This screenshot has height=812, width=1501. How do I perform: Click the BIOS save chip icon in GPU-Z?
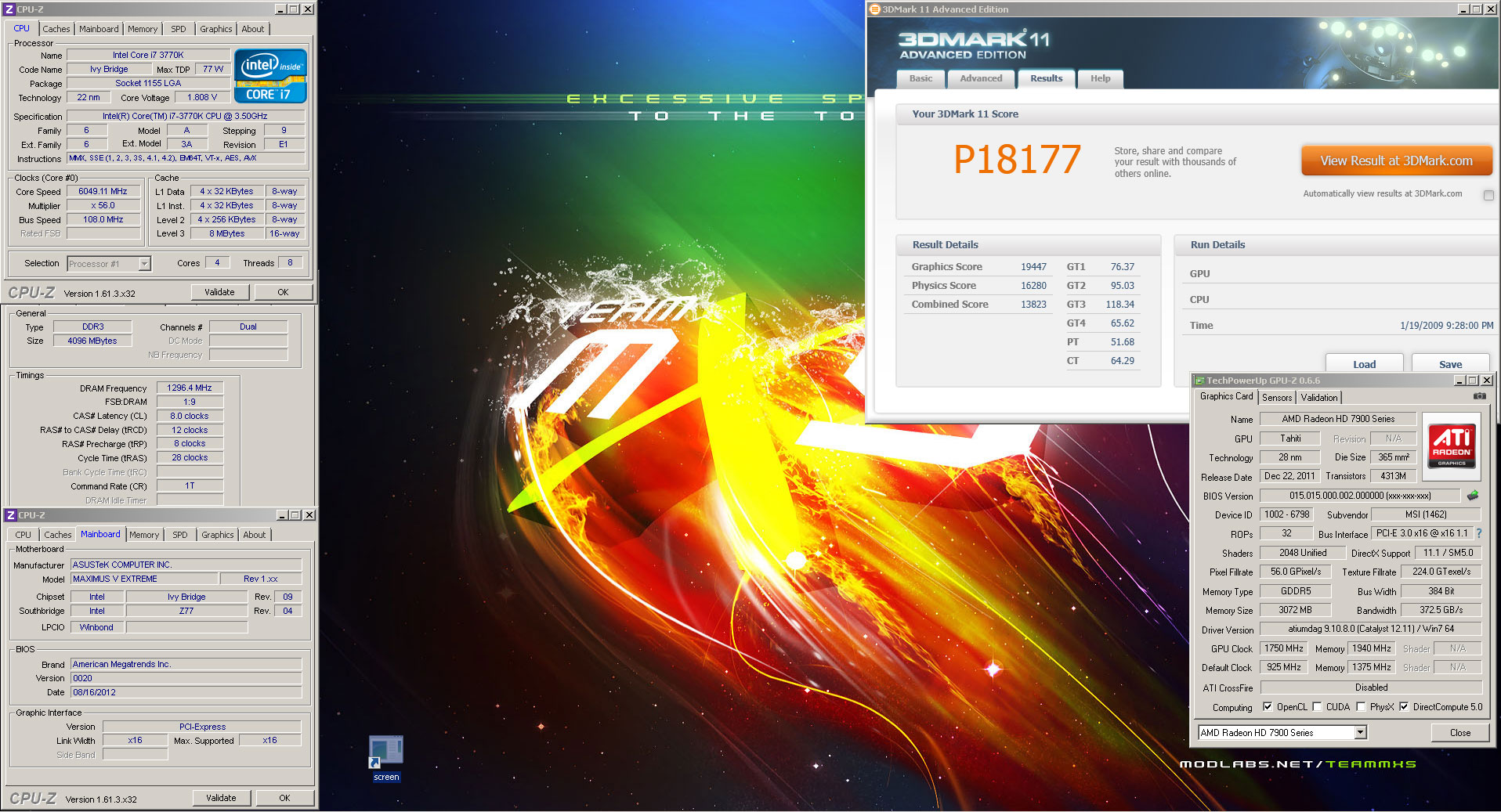point(1473,495)
